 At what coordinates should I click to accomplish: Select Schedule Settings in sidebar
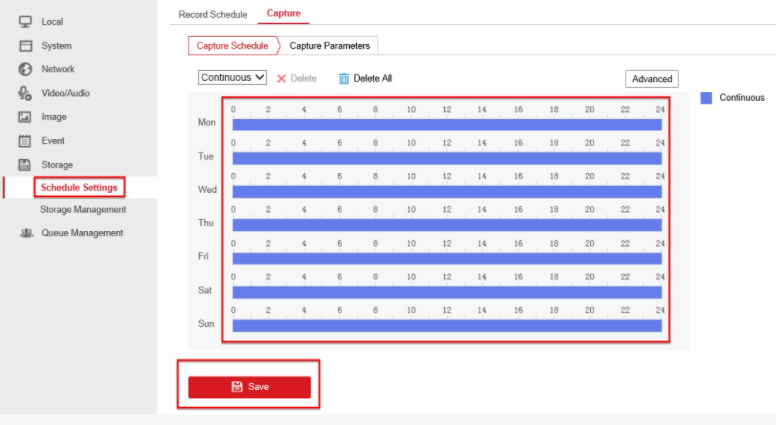pos(78,187)
